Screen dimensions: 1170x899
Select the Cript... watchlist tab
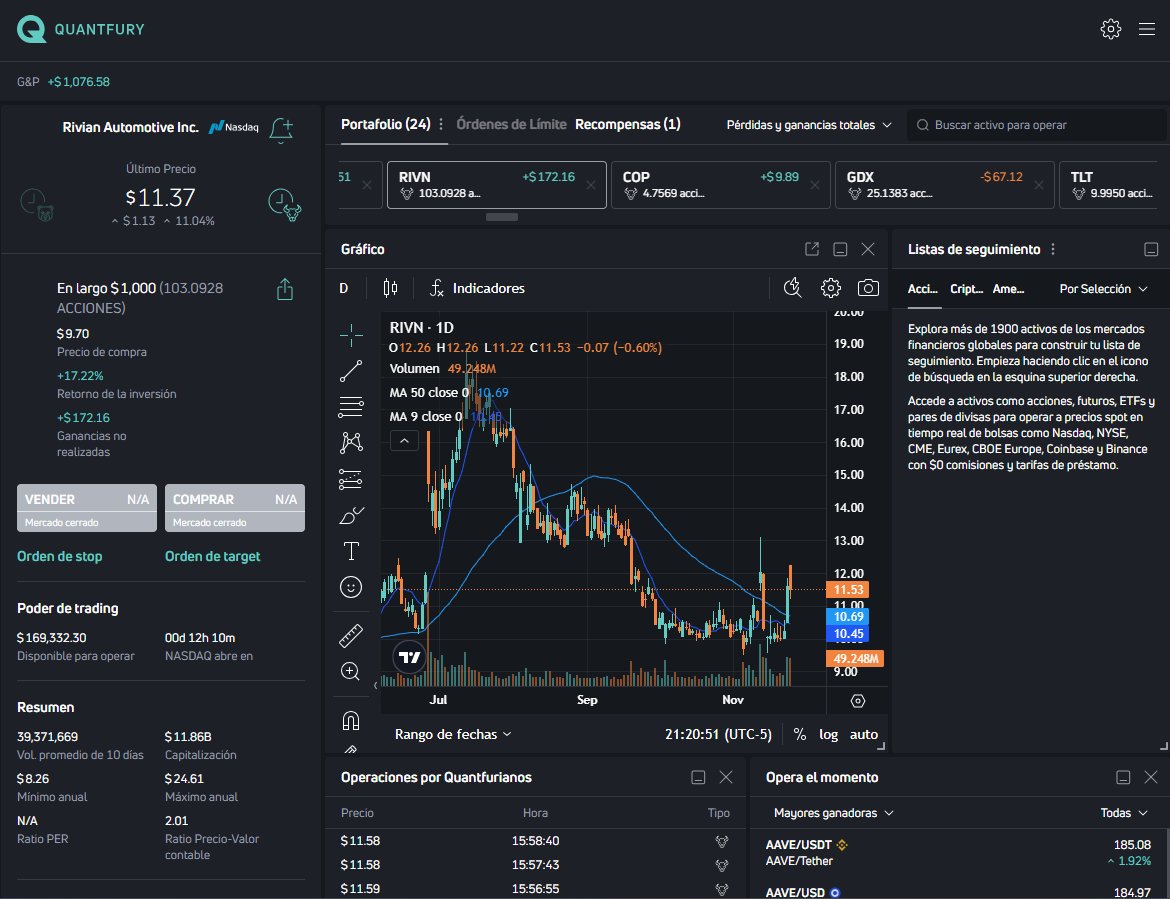pos(966,289)
